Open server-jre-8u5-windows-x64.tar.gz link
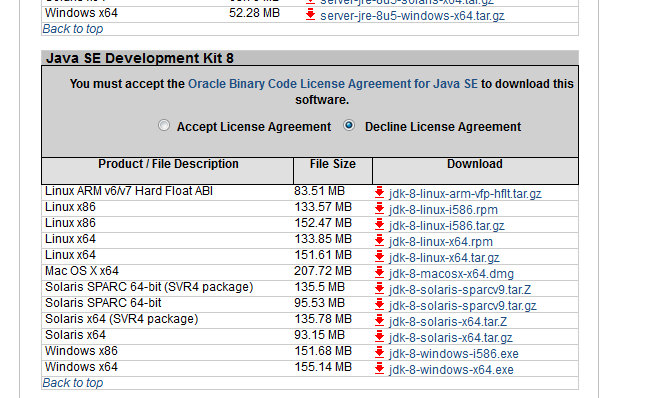Image resolution: width=658 pixels, height=398 pixels. [x=412, y=16]
